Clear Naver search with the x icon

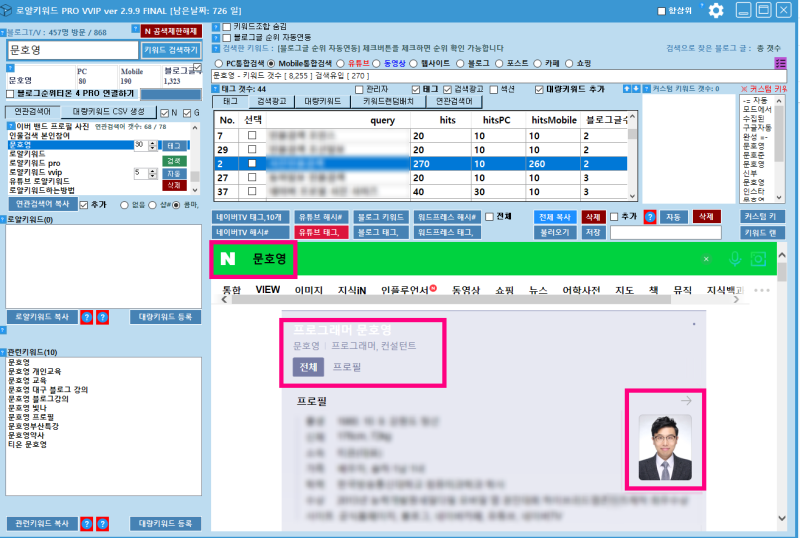[706, 259]
